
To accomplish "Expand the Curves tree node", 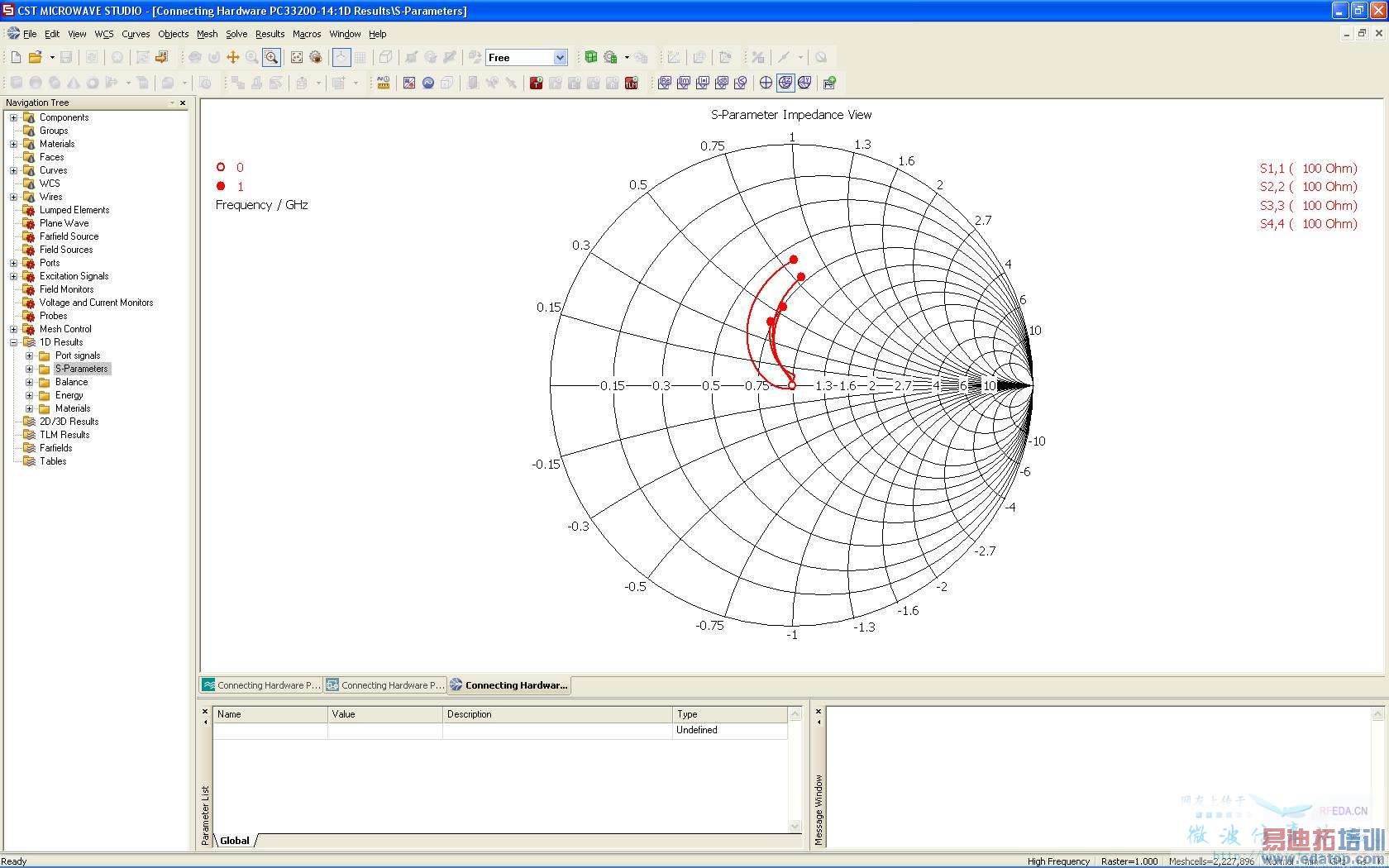I will click(x=13, y=170).
